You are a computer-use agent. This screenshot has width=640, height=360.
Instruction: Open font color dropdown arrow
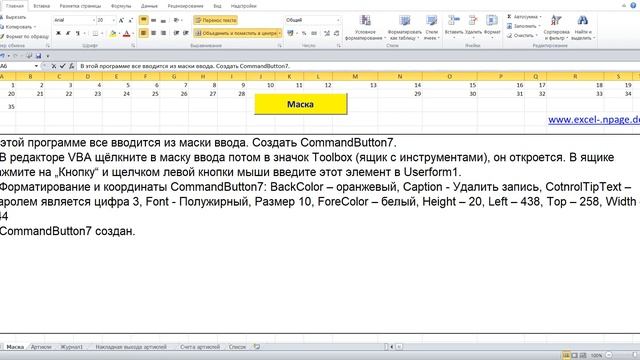[x=133, y=33]
